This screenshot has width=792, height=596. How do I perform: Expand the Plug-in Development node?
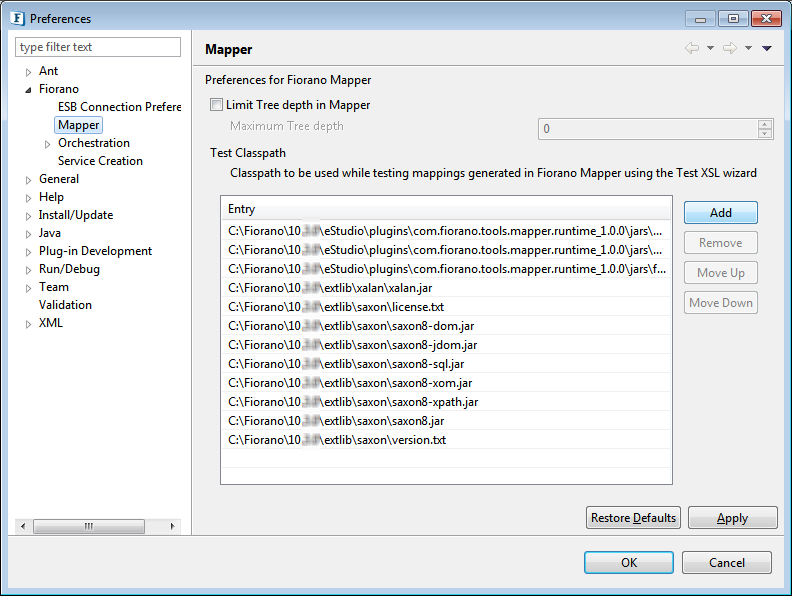pos(28,252)
